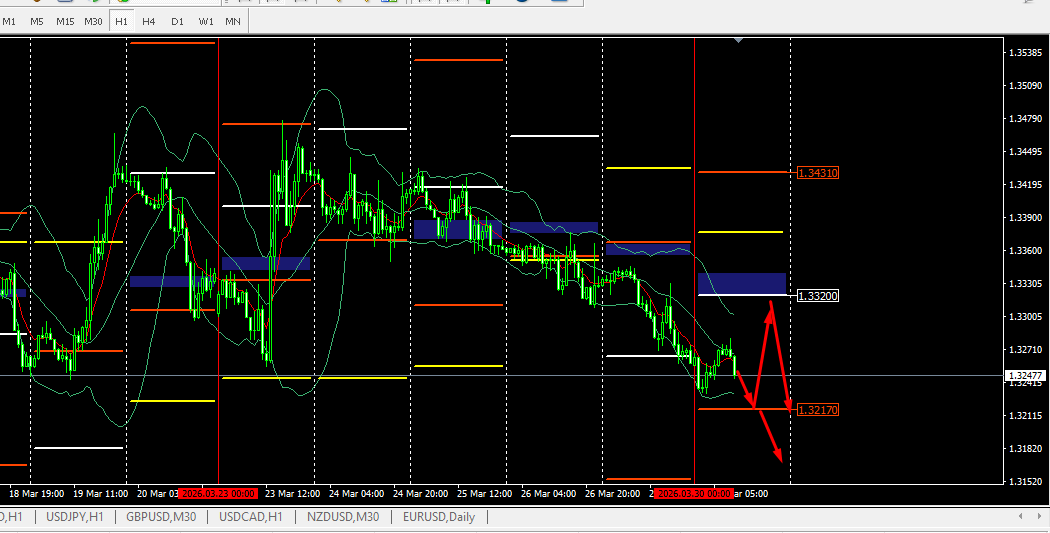Click the 25 Mar 12:00 time label

pyautogui.click(x=483, y=493)
